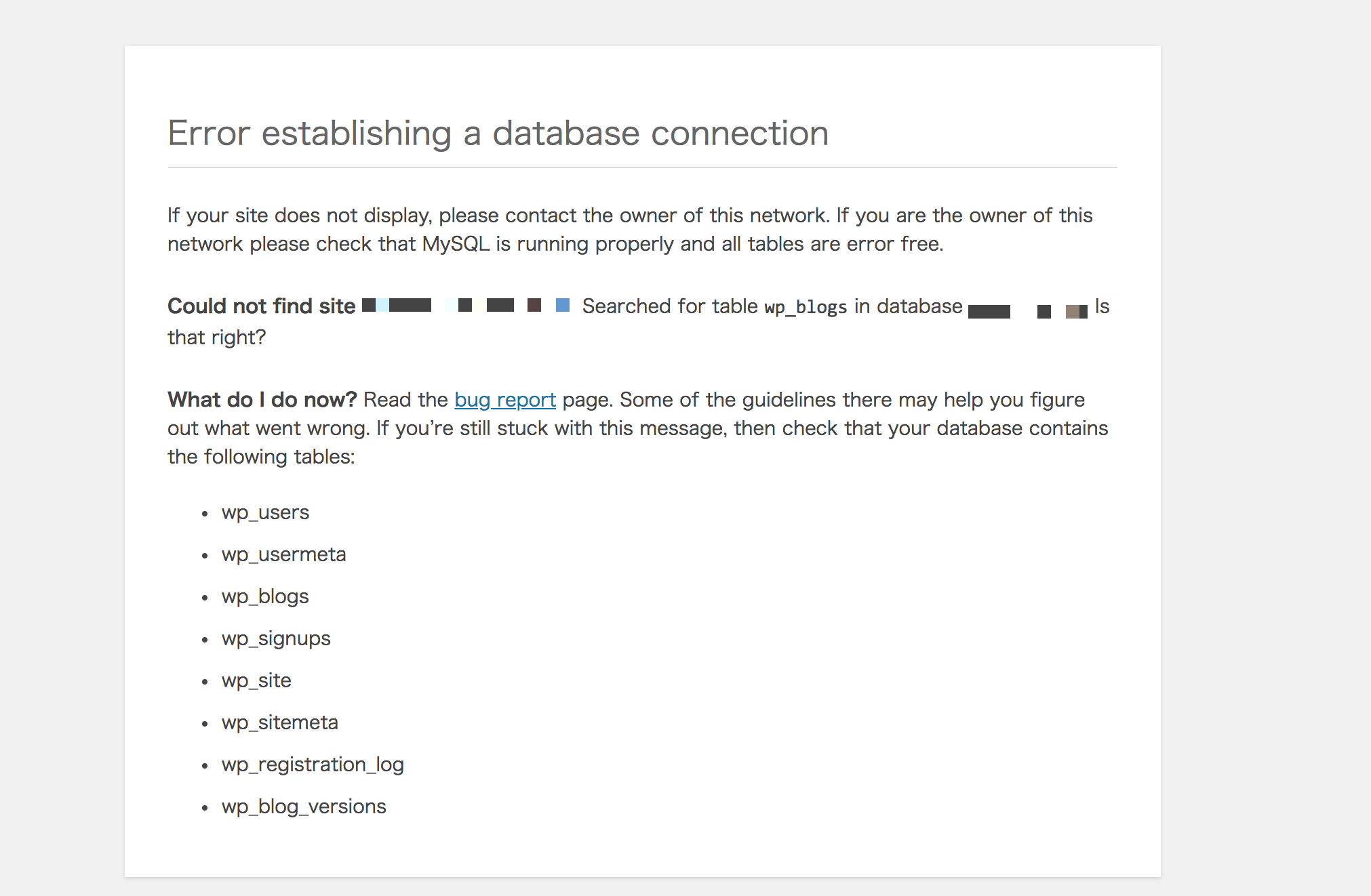This screenshot has height=896, width=1371.
Task: Click the wp_usermeta list item
Action: [283, 554]
